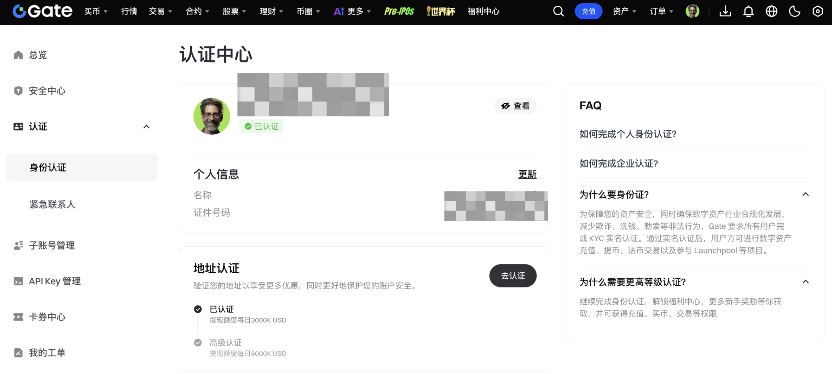The width and height of the screenshot is (832, 374).
Task: Open the 合约 dropdown menu
Action: [x=197, y=11]
